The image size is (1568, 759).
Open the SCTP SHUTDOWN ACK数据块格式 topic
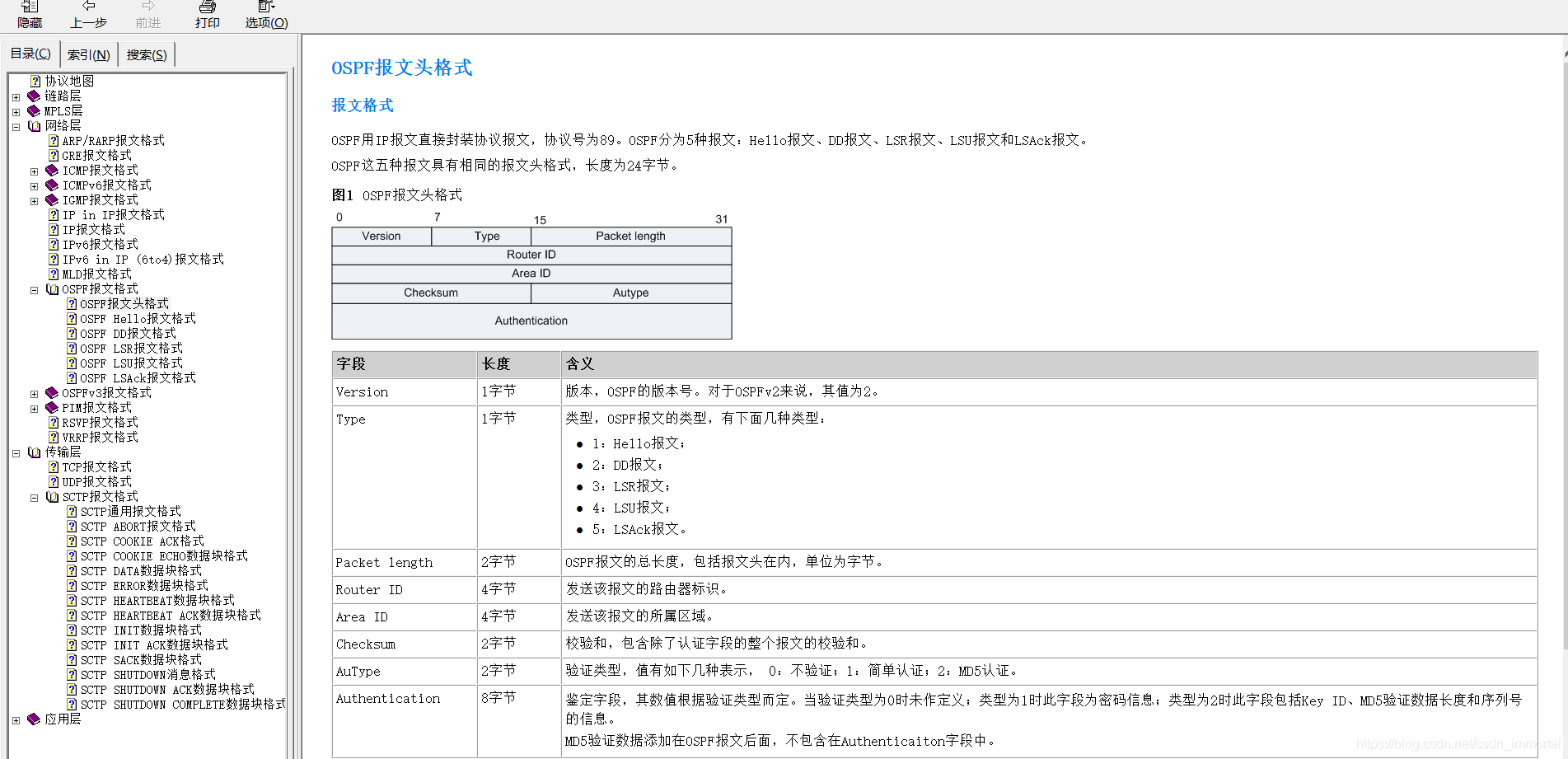click(167, 690)
